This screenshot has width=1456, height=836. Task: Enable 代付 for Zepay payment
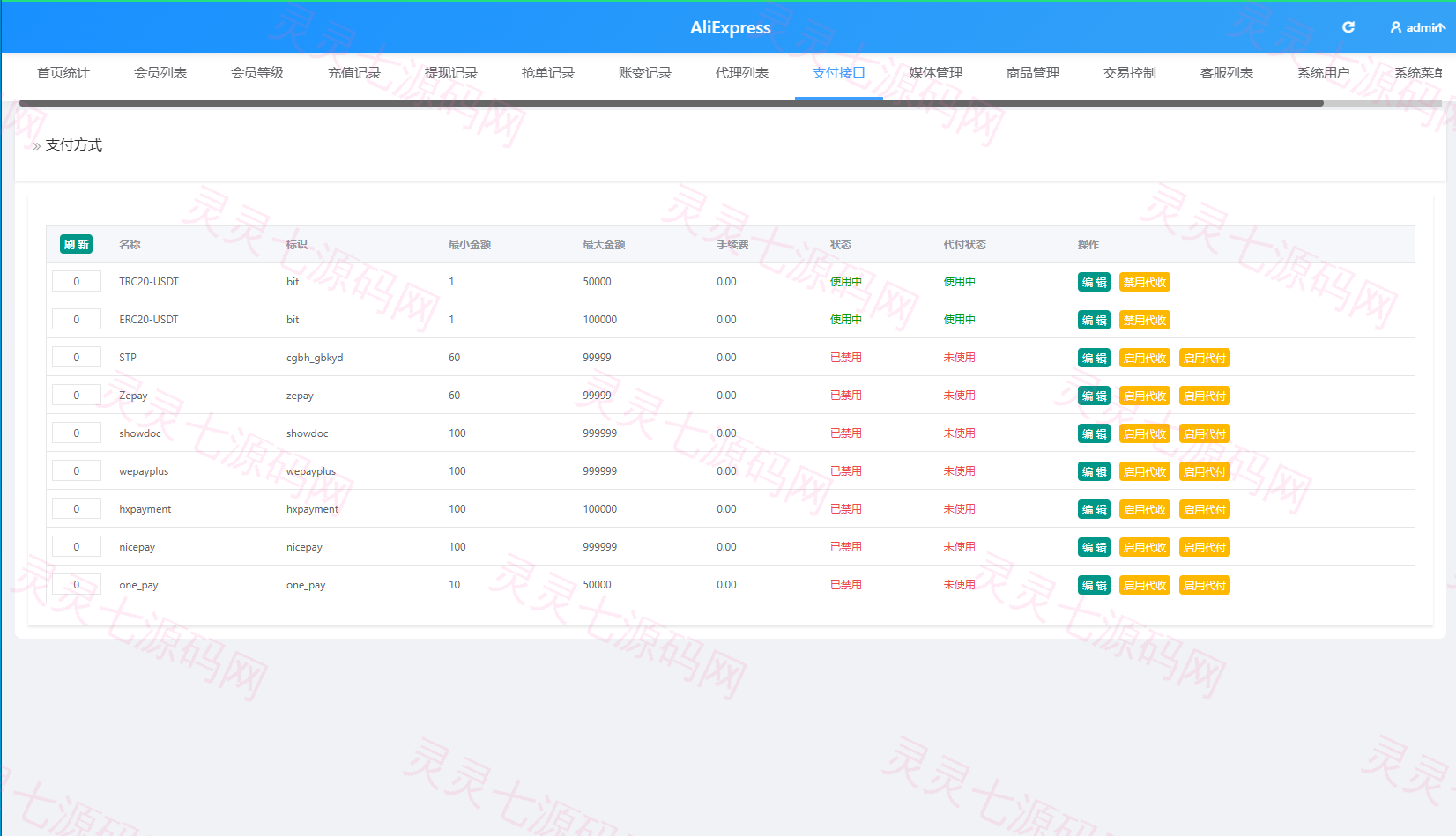pos(1205,396)
